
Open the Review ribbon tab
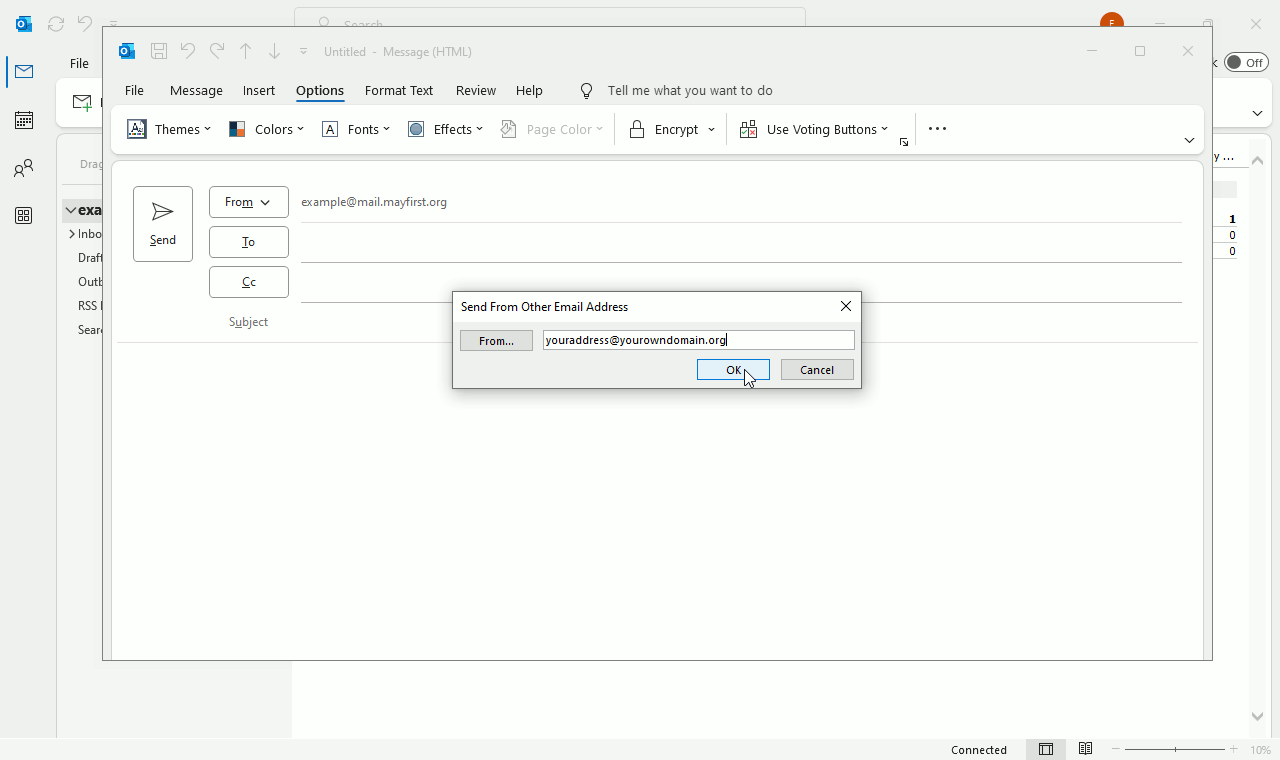[x=476, y=90]
